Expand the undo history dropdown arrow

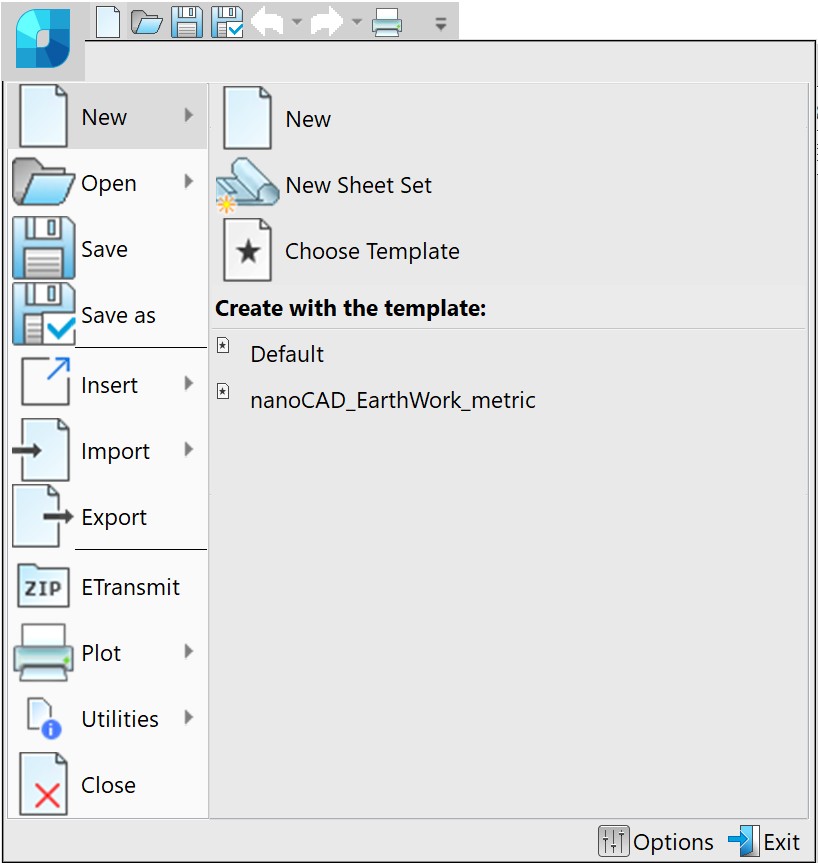[x=297, y=22]
